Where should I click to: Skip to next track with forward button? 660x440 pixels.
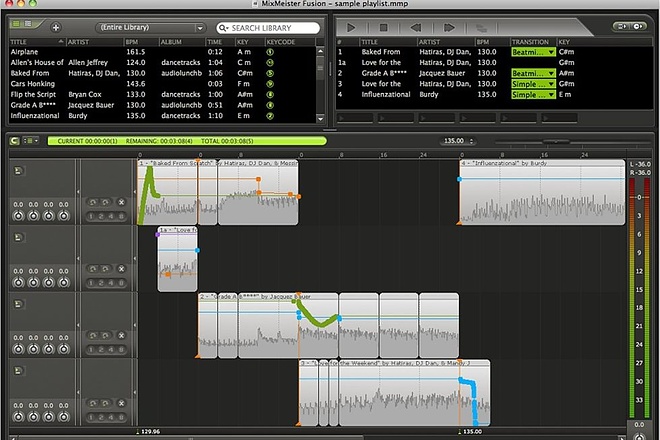tap(449, 28)
